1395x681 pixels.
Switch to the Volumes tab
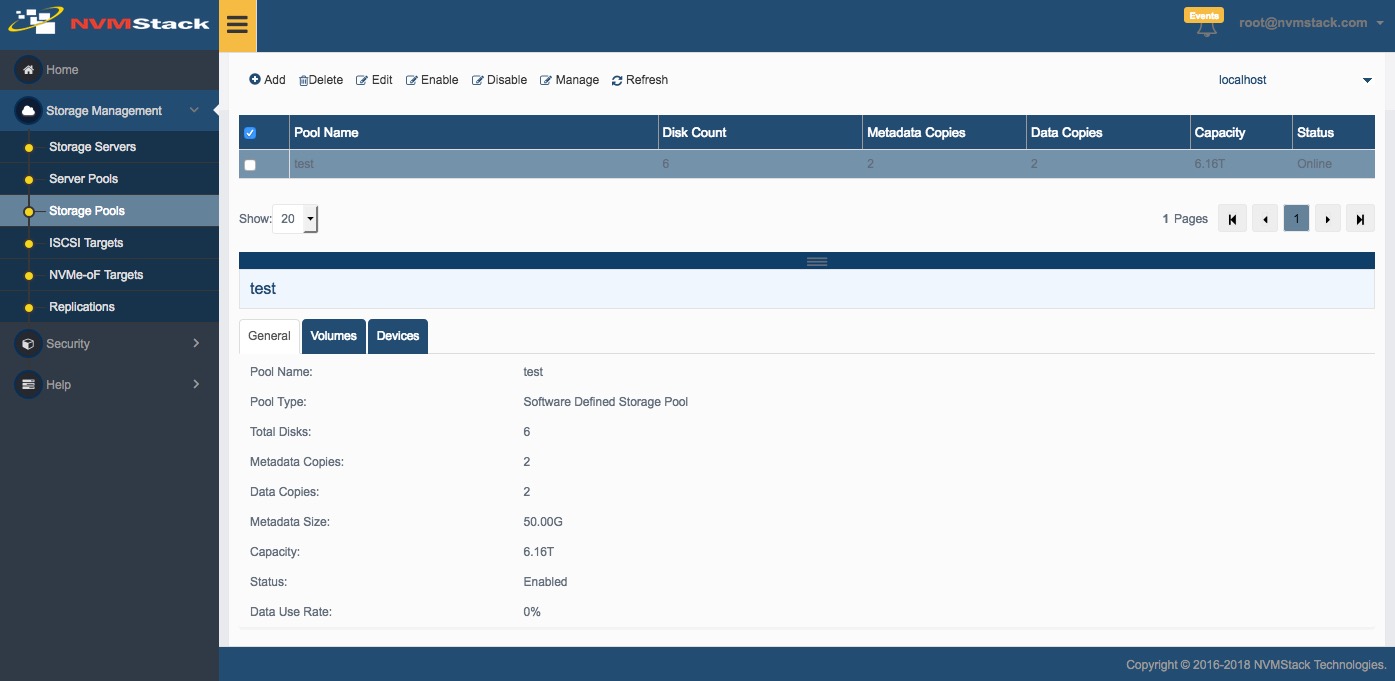click(x=333, y=336)
